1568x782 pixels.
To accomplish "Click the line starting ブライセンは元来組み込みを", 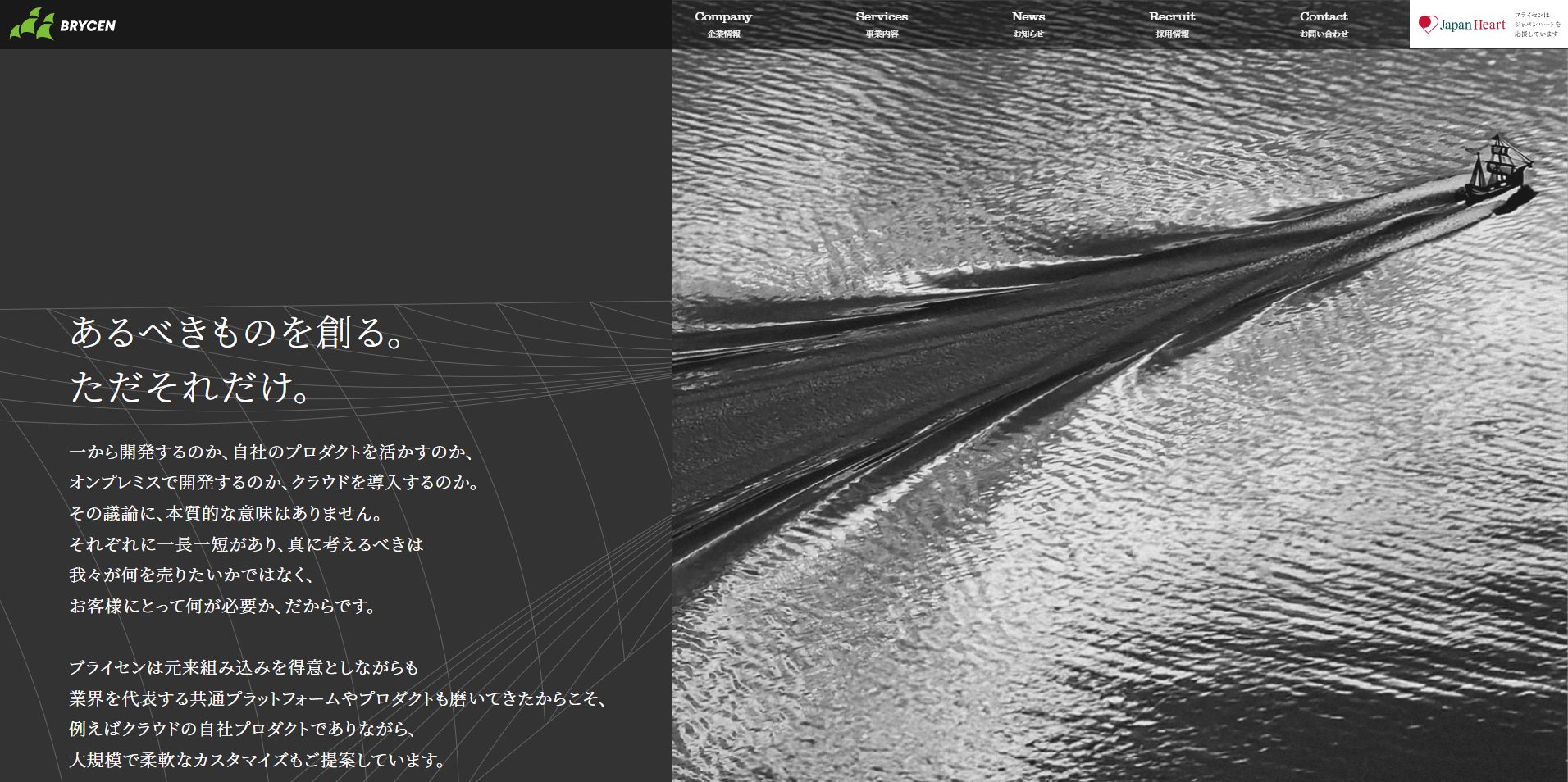I will click(x=244, y=667).
